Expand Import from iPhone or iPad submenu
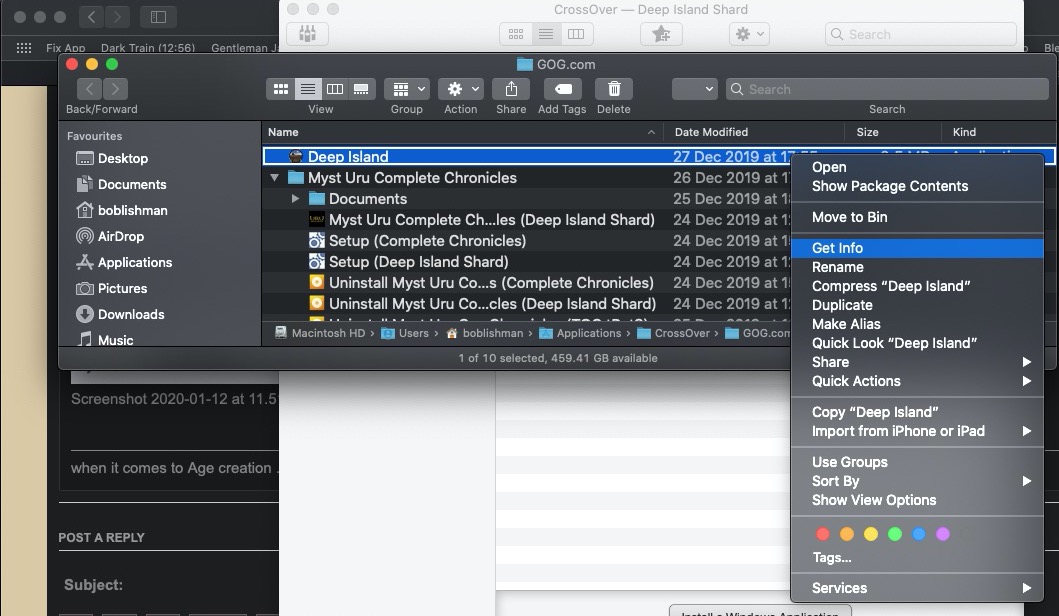The image size is (1059, 616). point(917,431)
